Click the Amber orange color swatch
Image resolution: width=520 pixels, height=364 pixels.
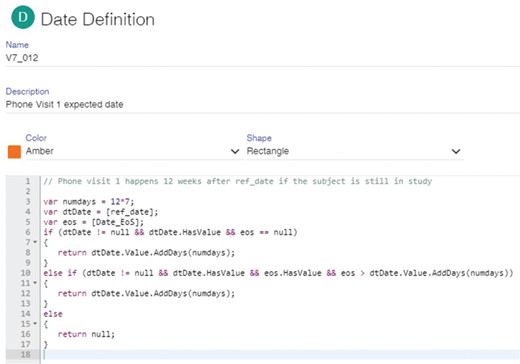14,152
